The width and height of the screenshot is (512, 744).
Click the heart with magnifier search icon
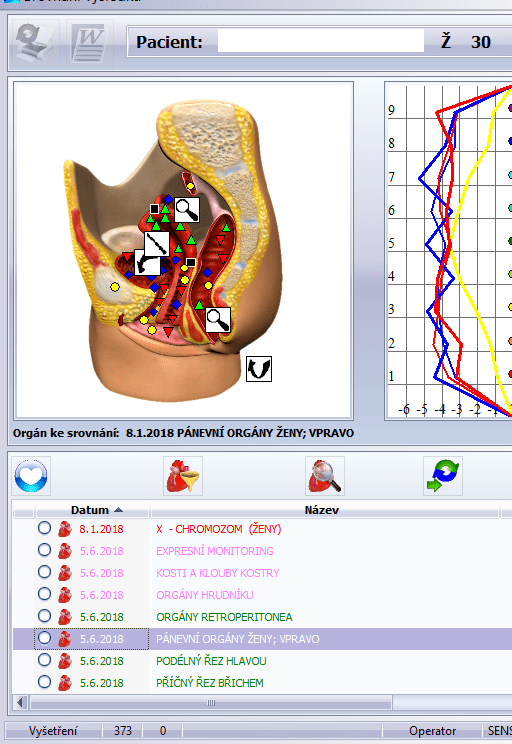point(325,476)
